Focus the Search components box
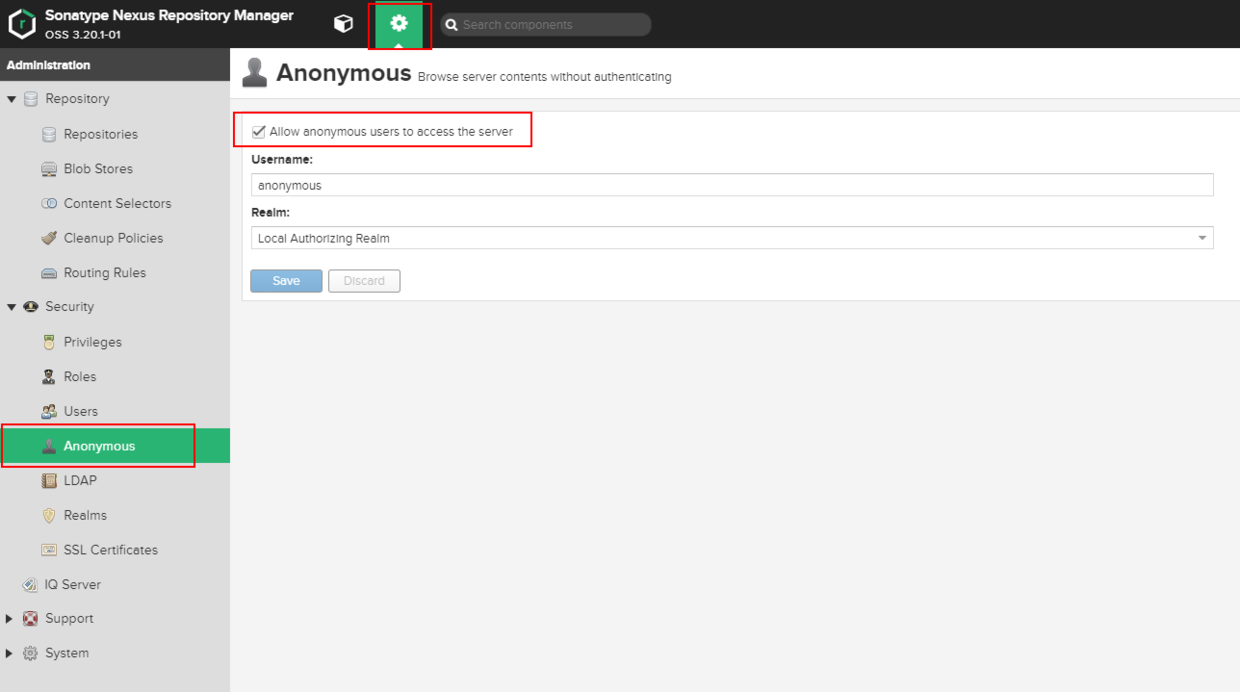The width and height of the screenshot is (1240, 692). point(546,24)
